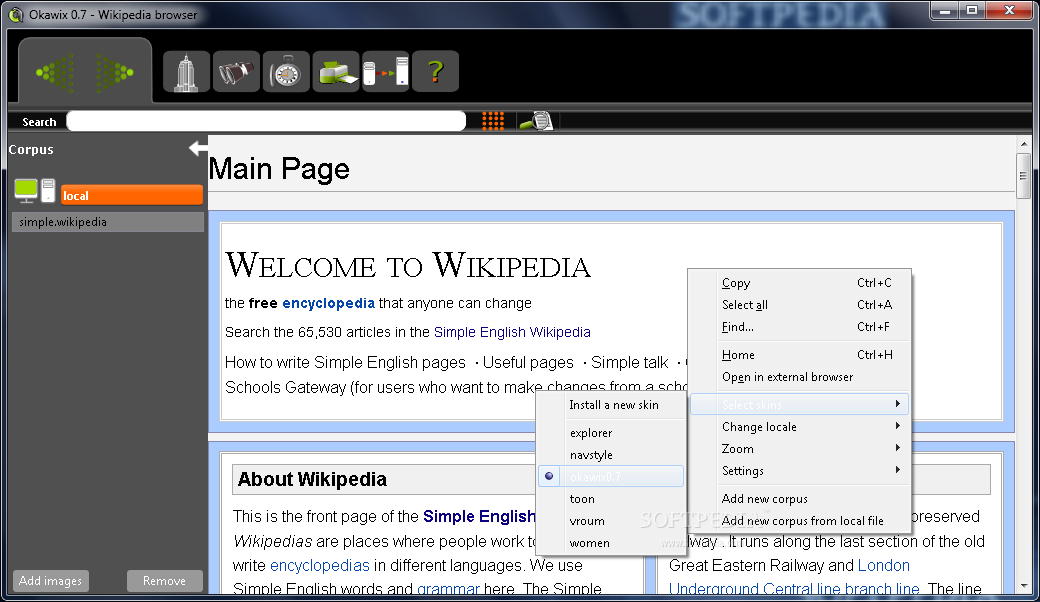Click the binoculars find icon
The height and width of the screenshot is (602, 1040).
tap(236, 72)
